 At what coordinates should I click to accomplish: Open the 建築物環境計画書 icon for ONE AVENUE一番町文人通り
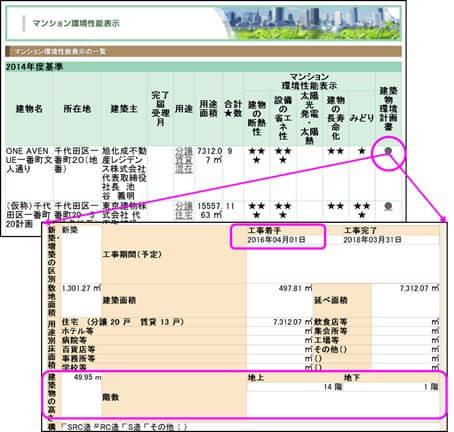pyautogui.click(x=388, y=151)
